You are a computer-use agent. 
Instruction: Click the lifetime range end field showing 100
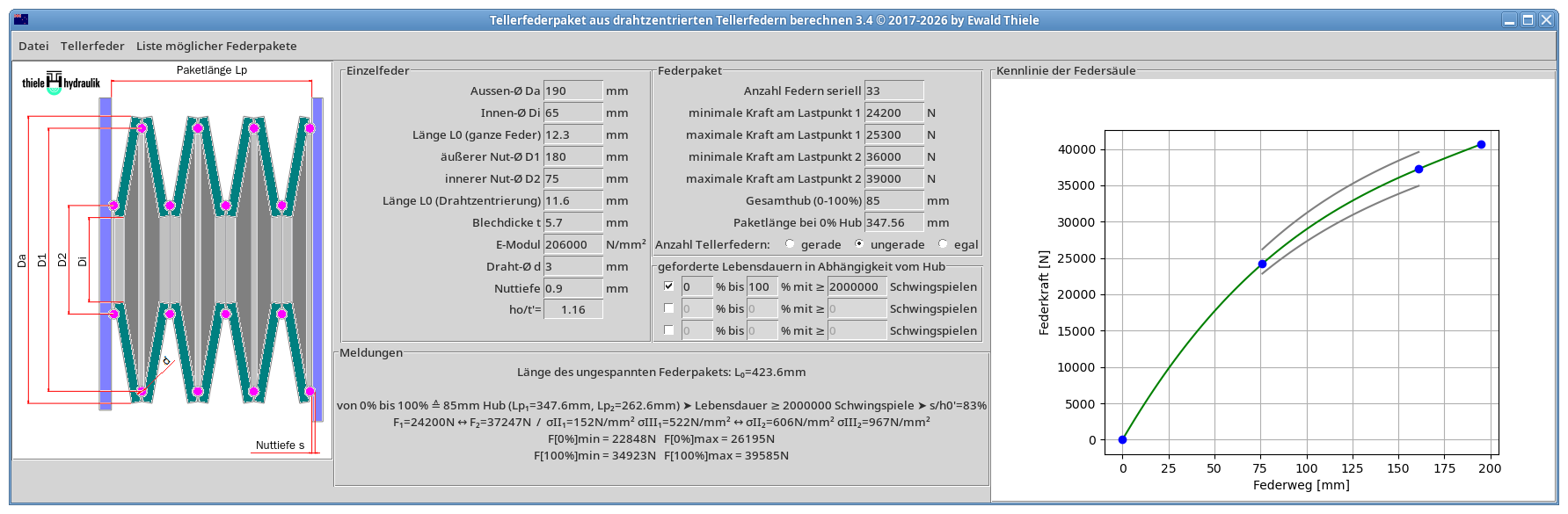[762, 286]
